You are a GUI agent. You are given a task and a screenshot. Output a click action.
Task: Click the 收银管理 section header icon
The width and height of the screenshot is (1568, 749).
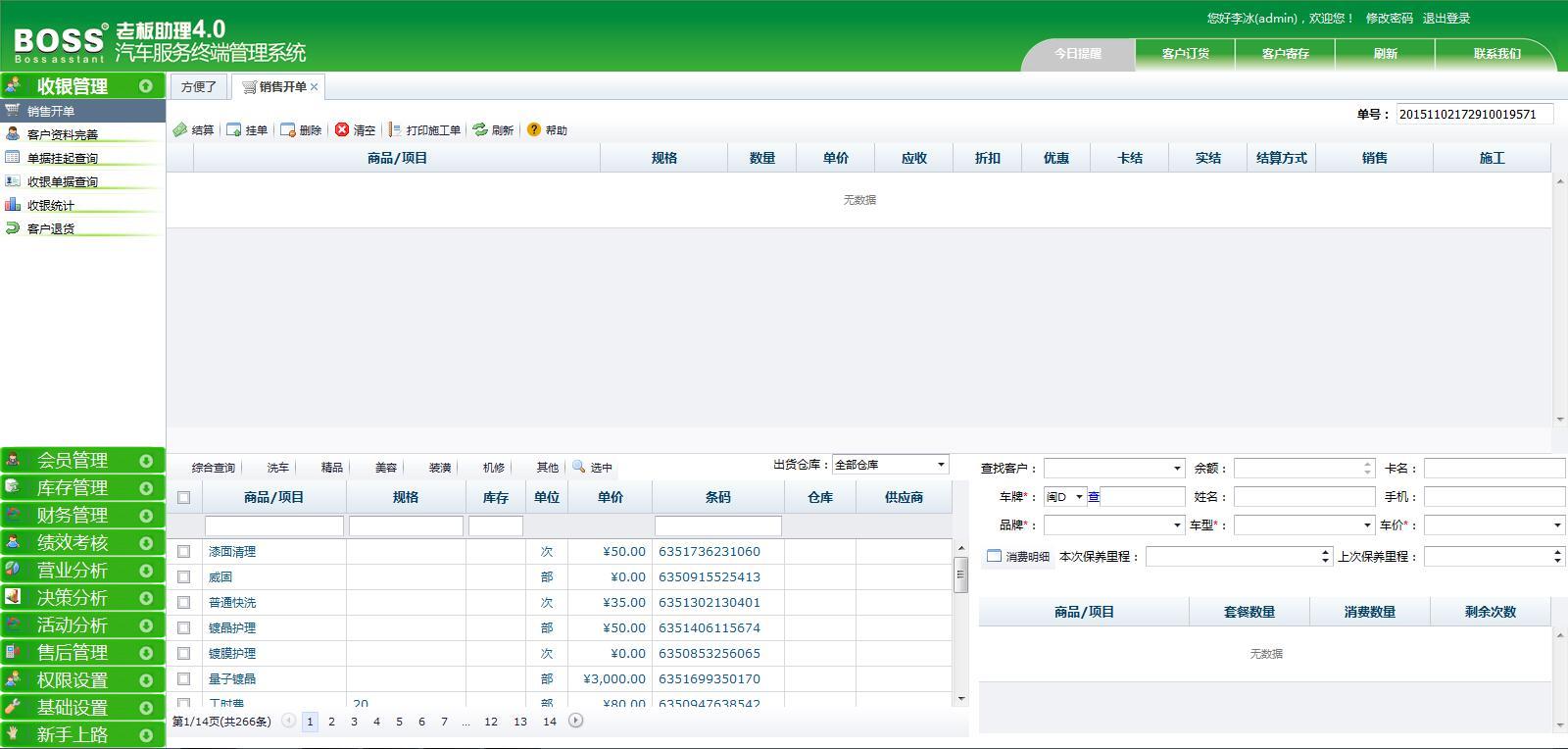(x=14, y=86)
